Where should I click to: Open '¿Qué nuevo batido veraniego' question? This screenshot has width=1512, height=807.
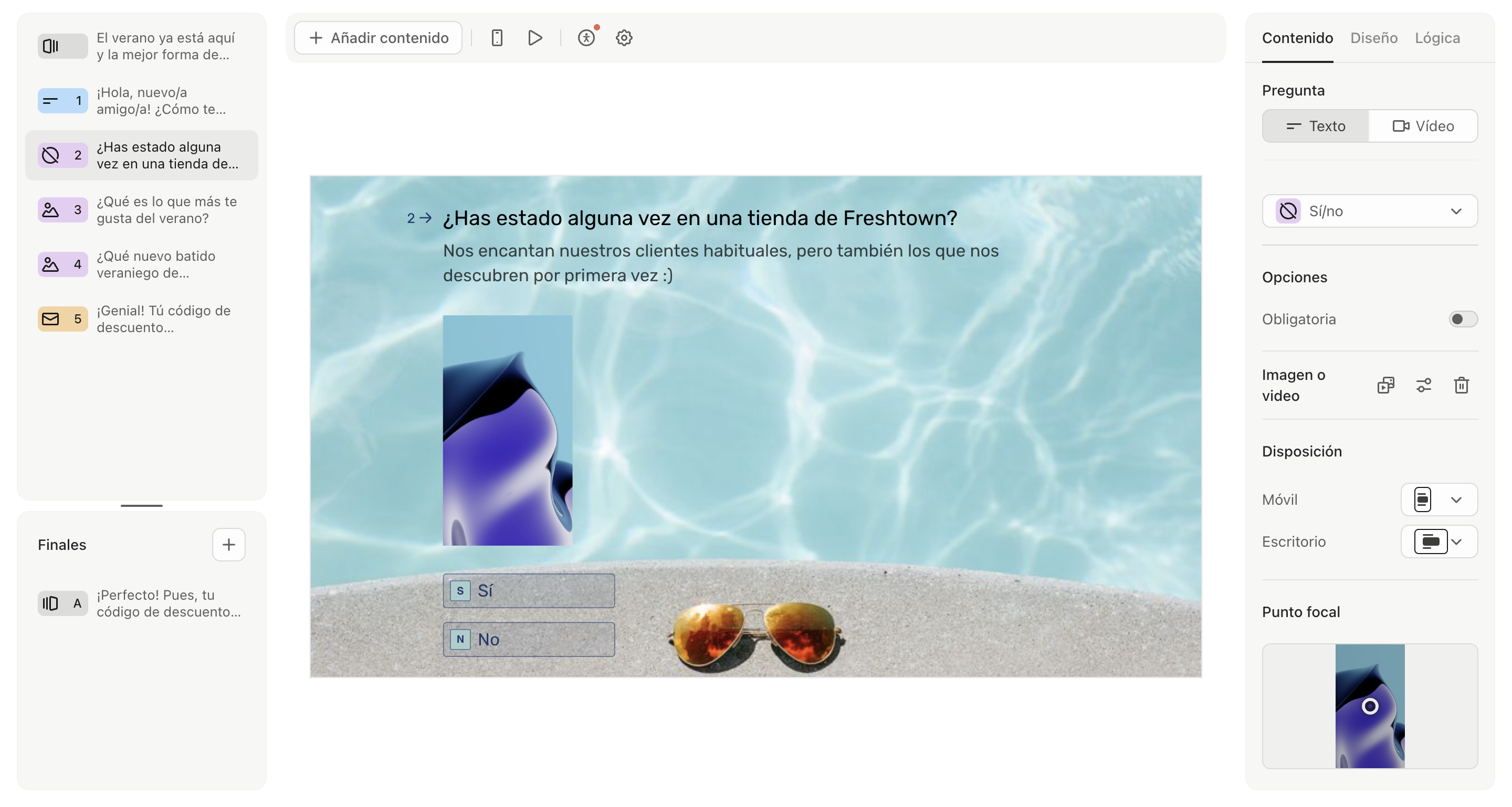pyautogui.click(x=142, y=264)
